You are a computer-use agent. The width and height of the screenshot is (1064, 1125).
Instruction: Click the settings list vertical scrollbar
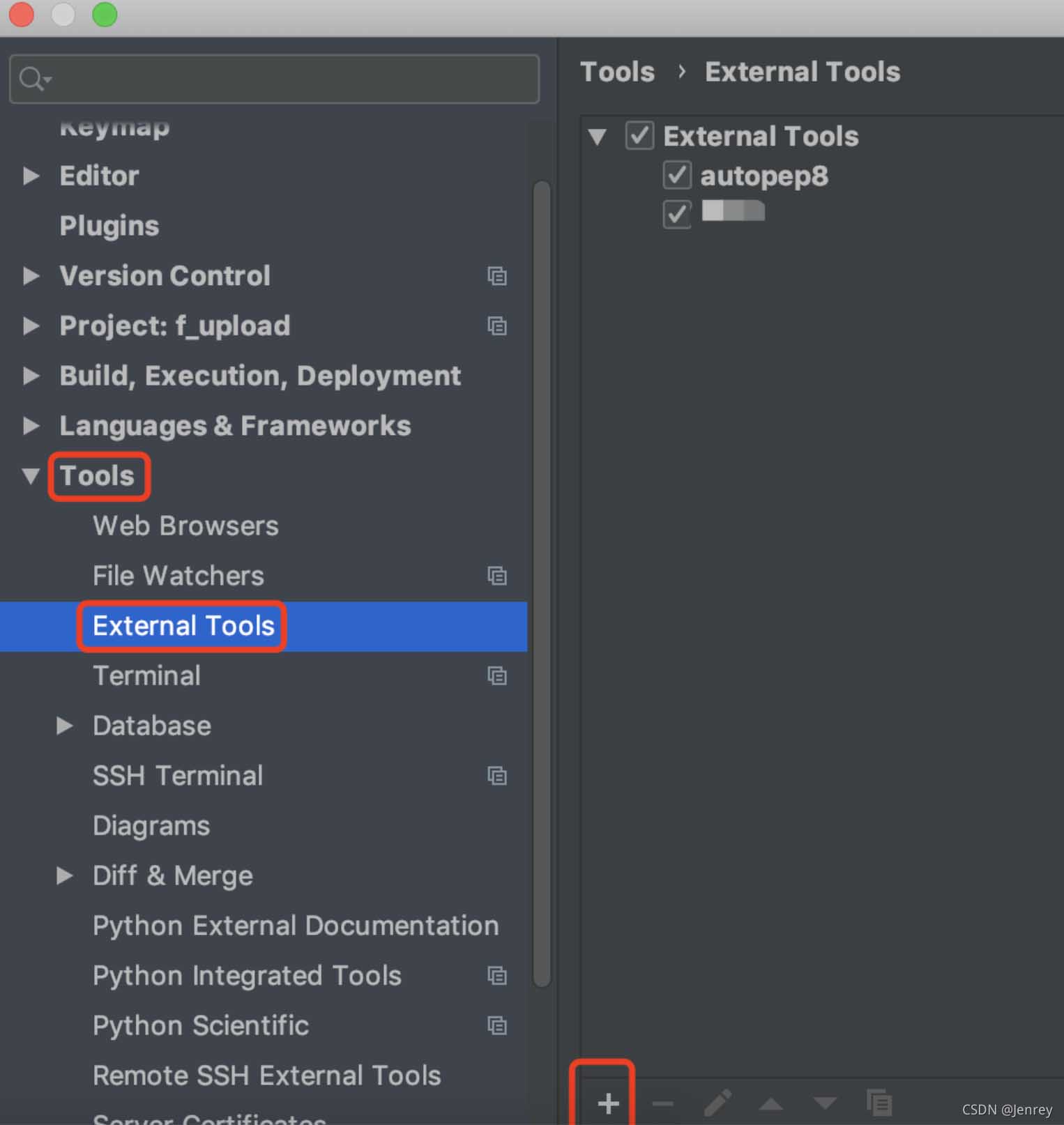tap(542, 583)
